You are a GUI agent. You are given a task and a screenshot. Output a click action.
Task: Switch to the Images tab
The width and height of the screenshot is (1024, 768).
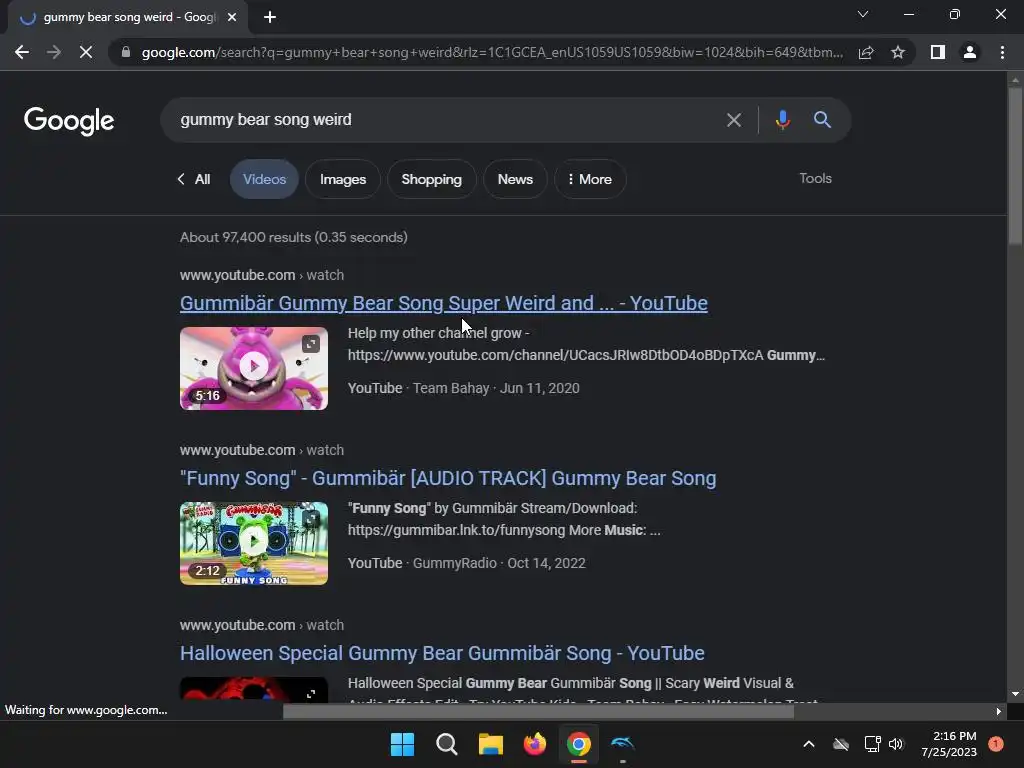[x=343, y=179]
